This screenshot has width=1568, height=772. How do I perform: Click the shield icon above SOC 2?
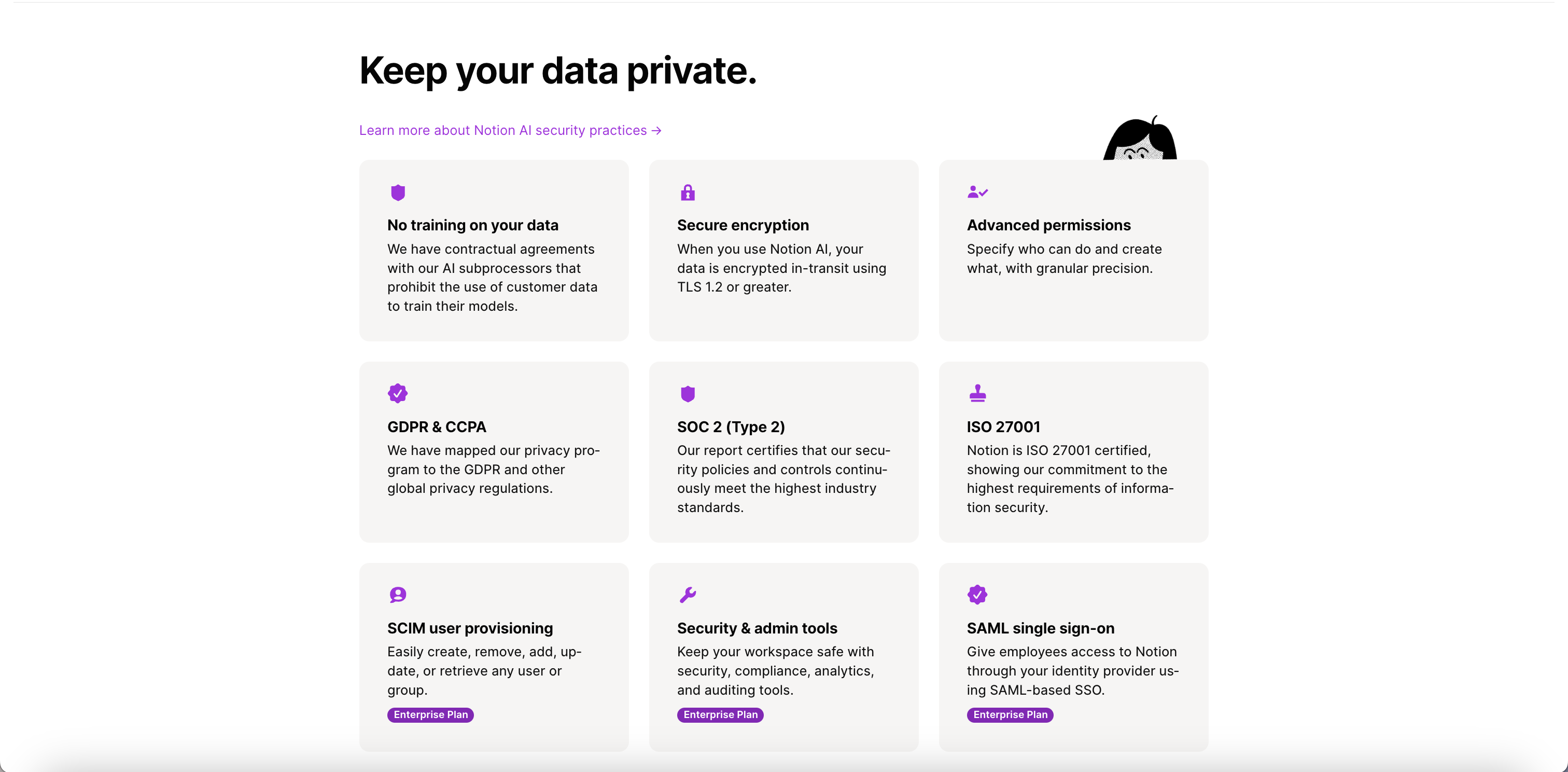[687, 394]
